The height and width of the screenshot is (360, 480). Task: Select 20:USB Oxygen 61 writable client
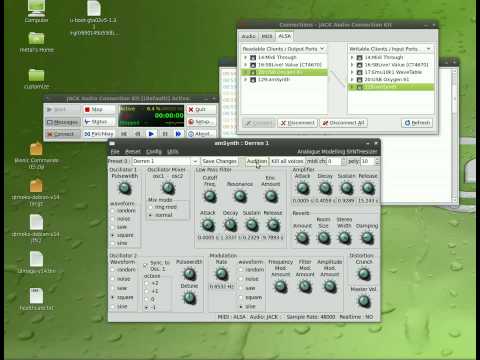tap(387, 79)
